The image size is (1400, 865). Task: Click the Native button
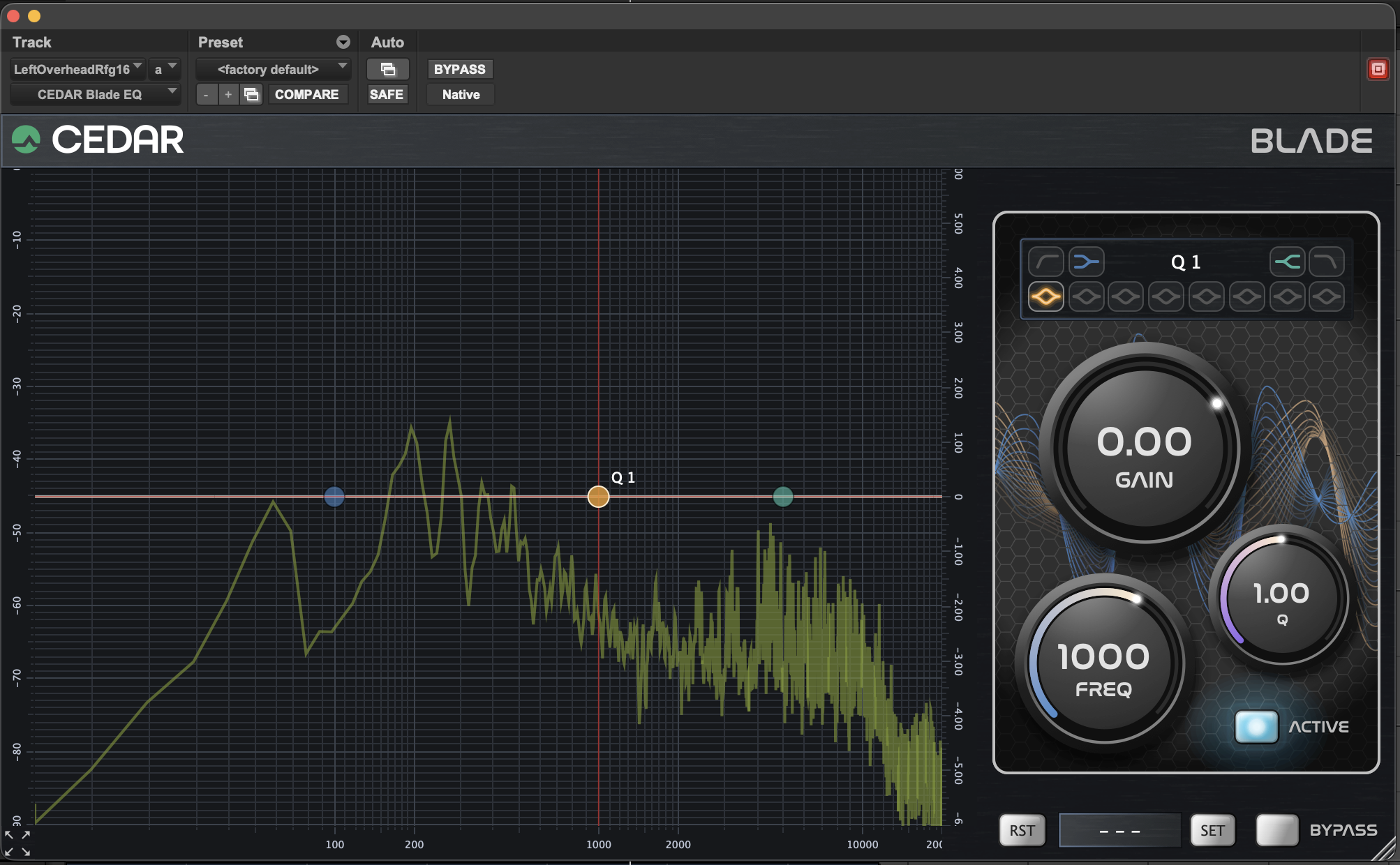coord(461,94)
